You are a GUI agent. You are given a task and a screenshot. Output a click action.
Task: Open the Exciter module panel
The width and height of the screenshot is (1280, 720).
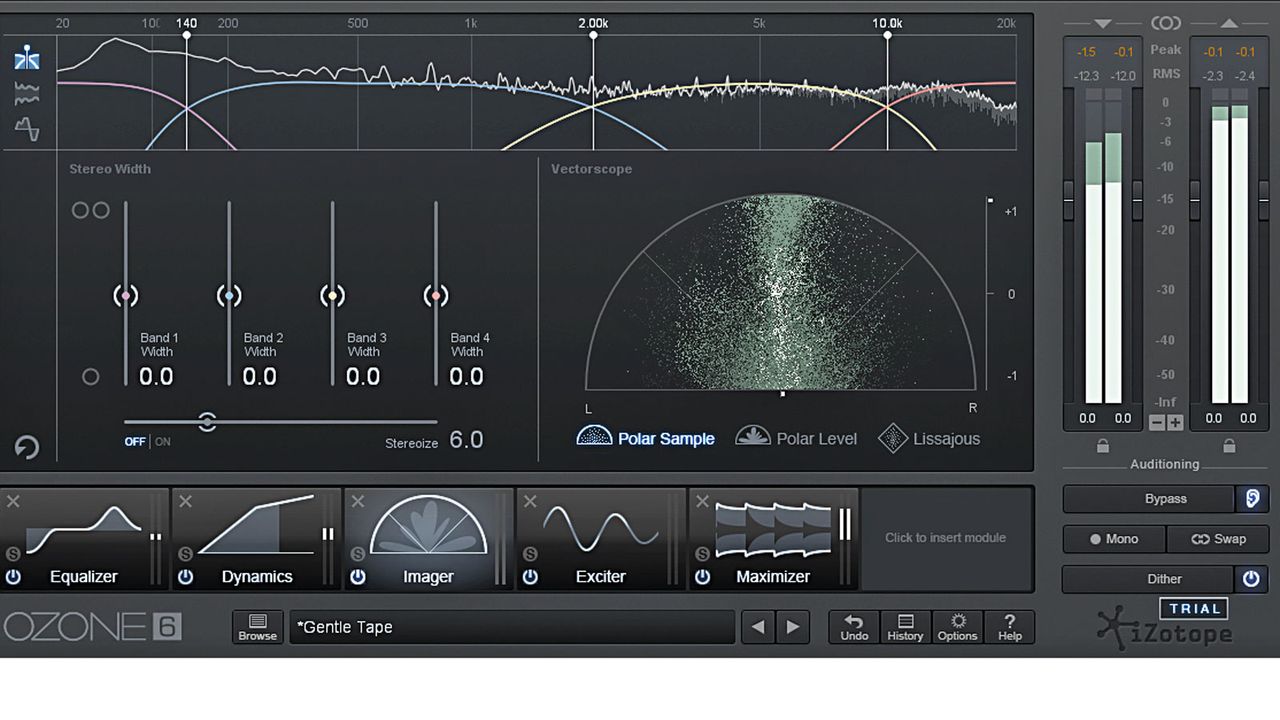(x=600, y=539)
